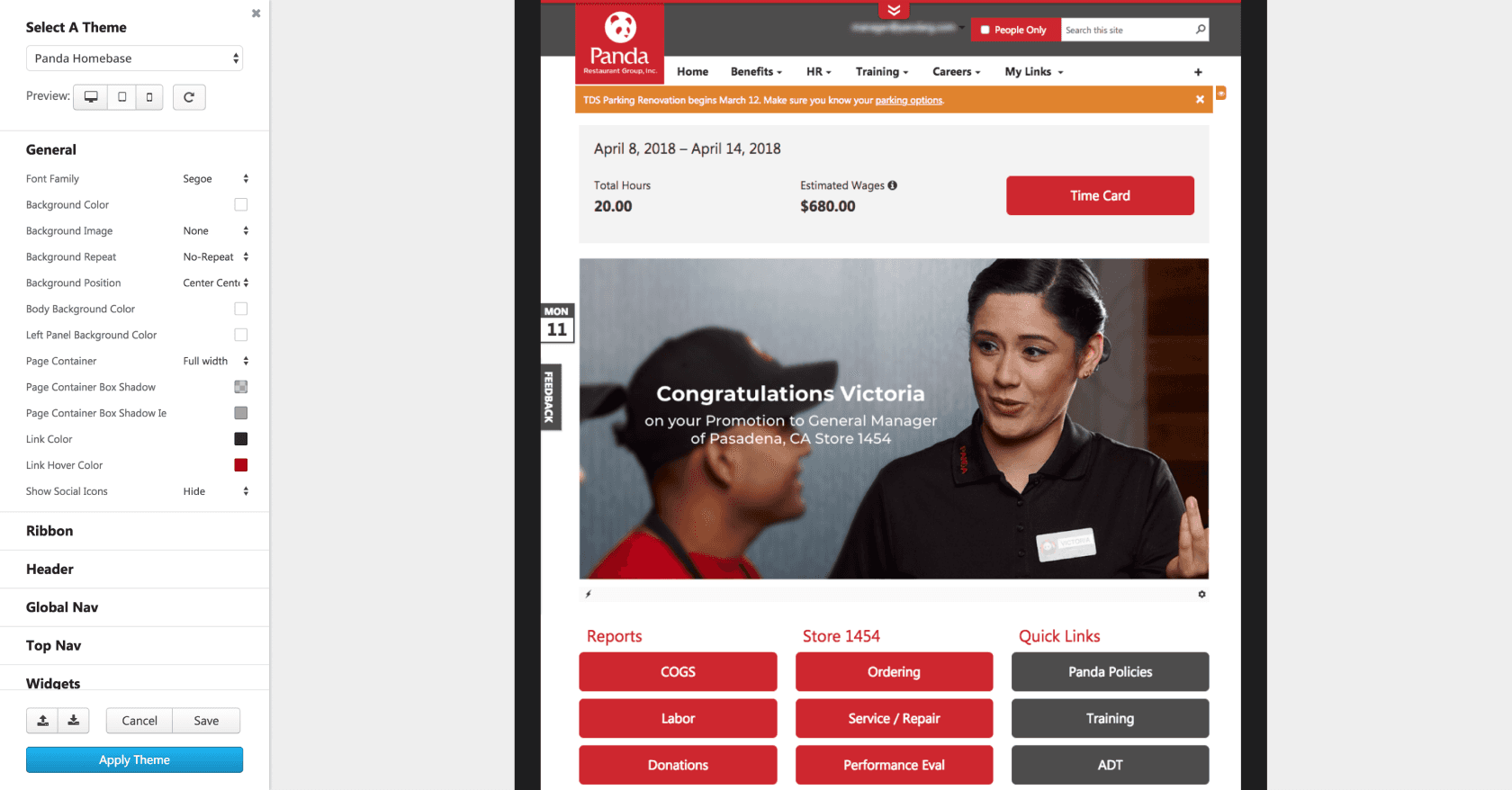Click the Estimated Wages info icon
1512x790 pixels.
coord(893,185)
